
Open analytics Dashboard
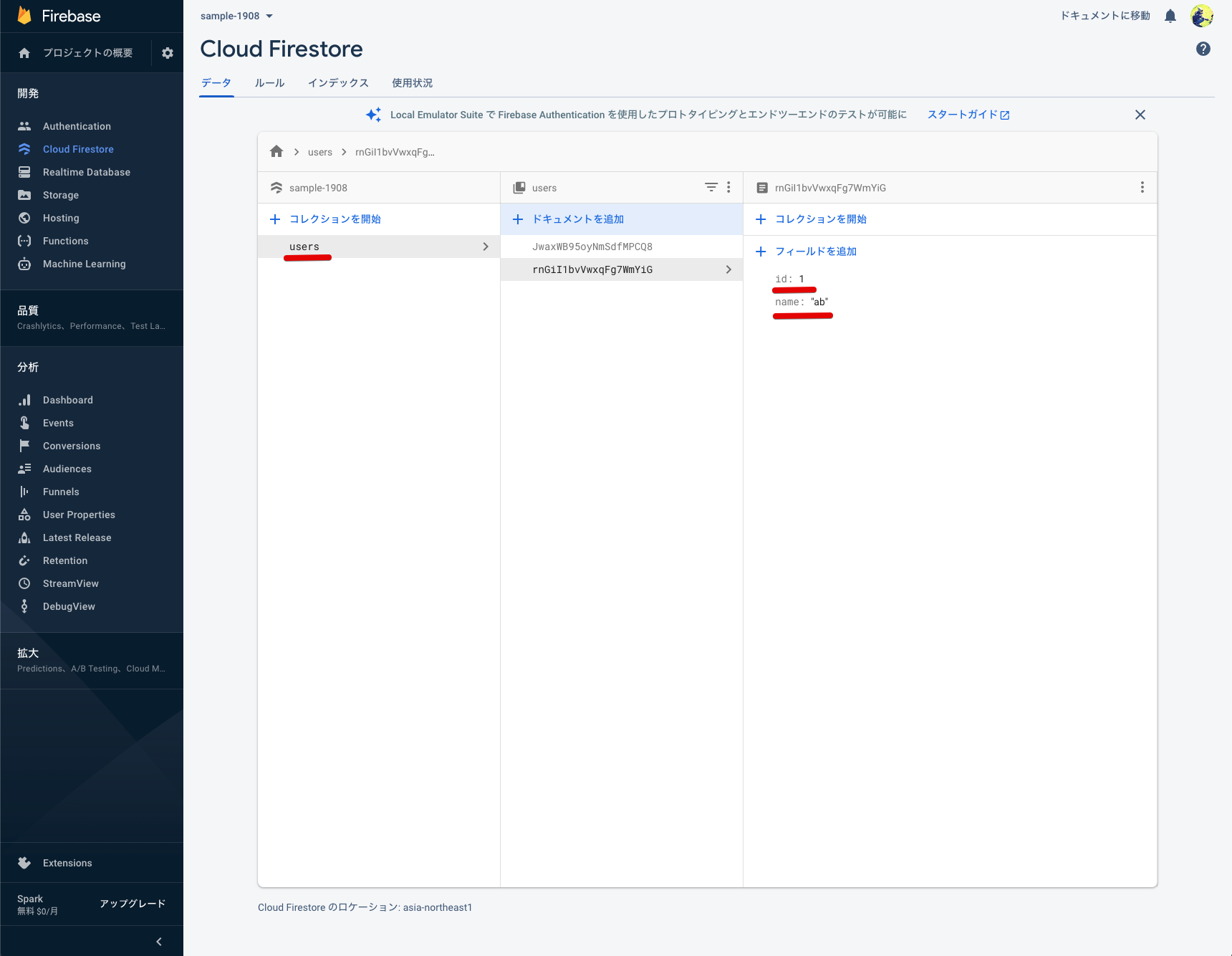tap(68, 400)
